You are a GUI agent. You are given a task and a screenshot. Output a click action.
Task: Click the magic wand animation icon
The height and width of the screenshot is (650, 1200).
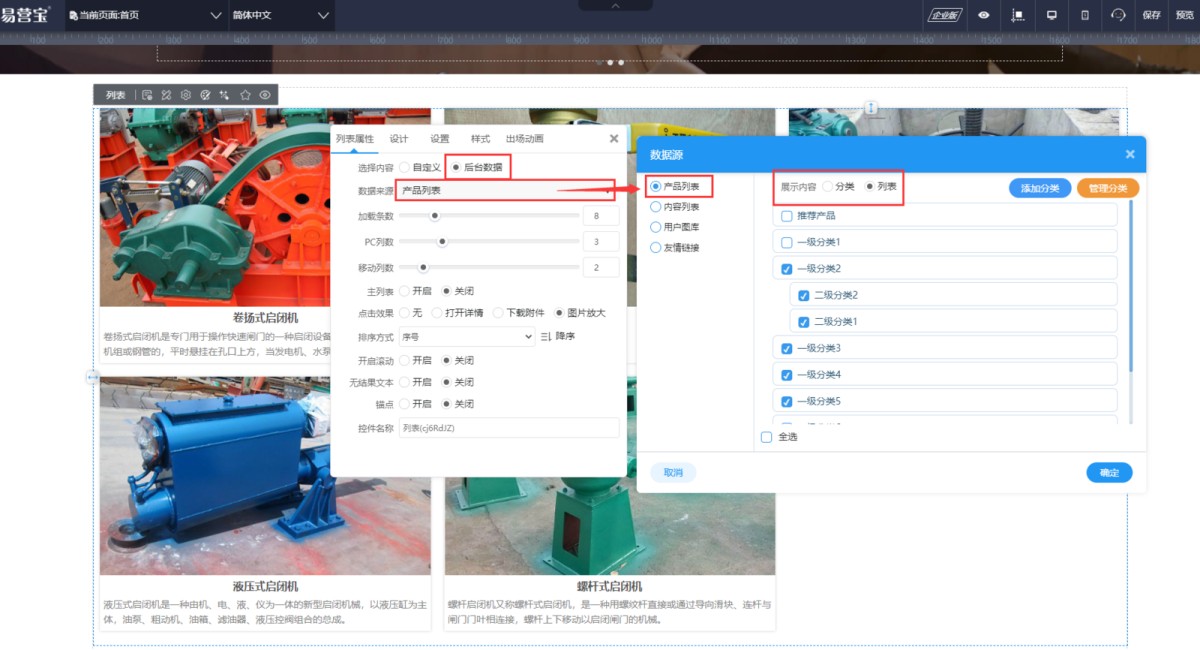click(x=225, y=95)
